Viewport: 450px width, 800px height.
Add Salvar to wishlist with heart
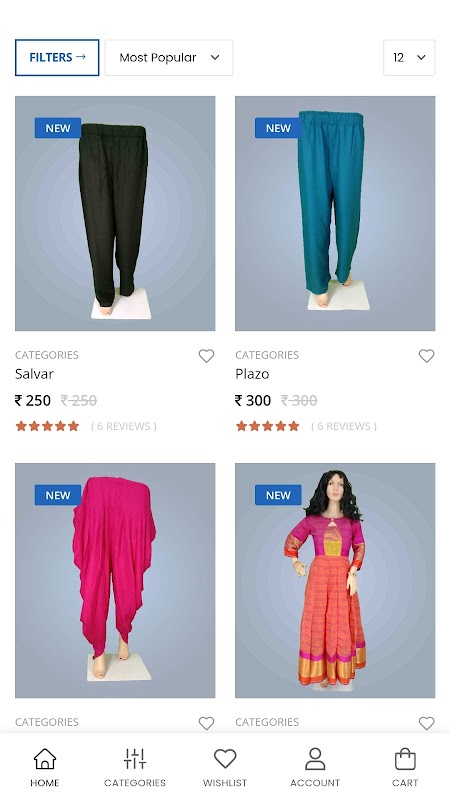[206, 356]
